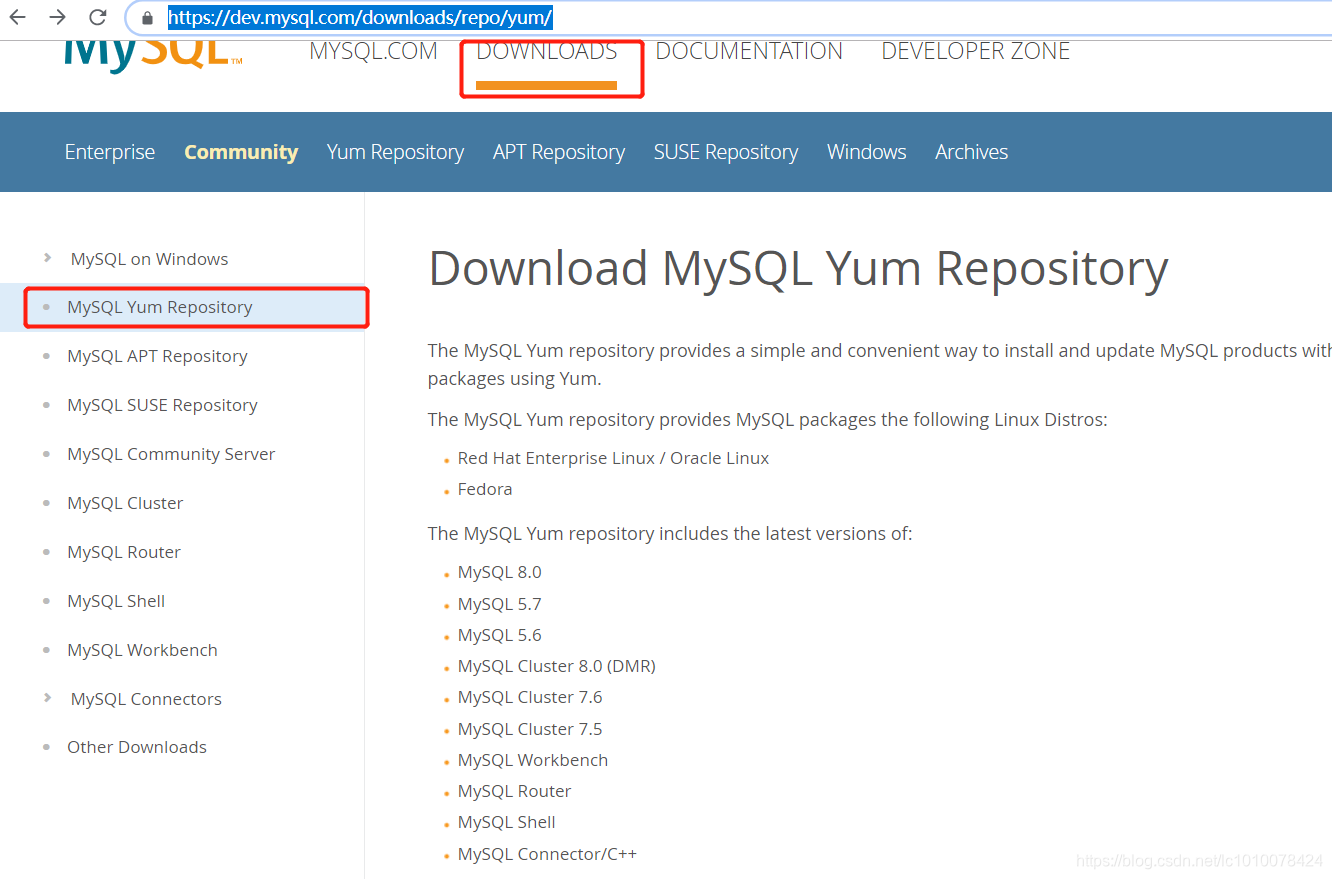Open MySQL Cluster sidebar link
Viewport: 1332px width, 879px height.
(125, 503)
